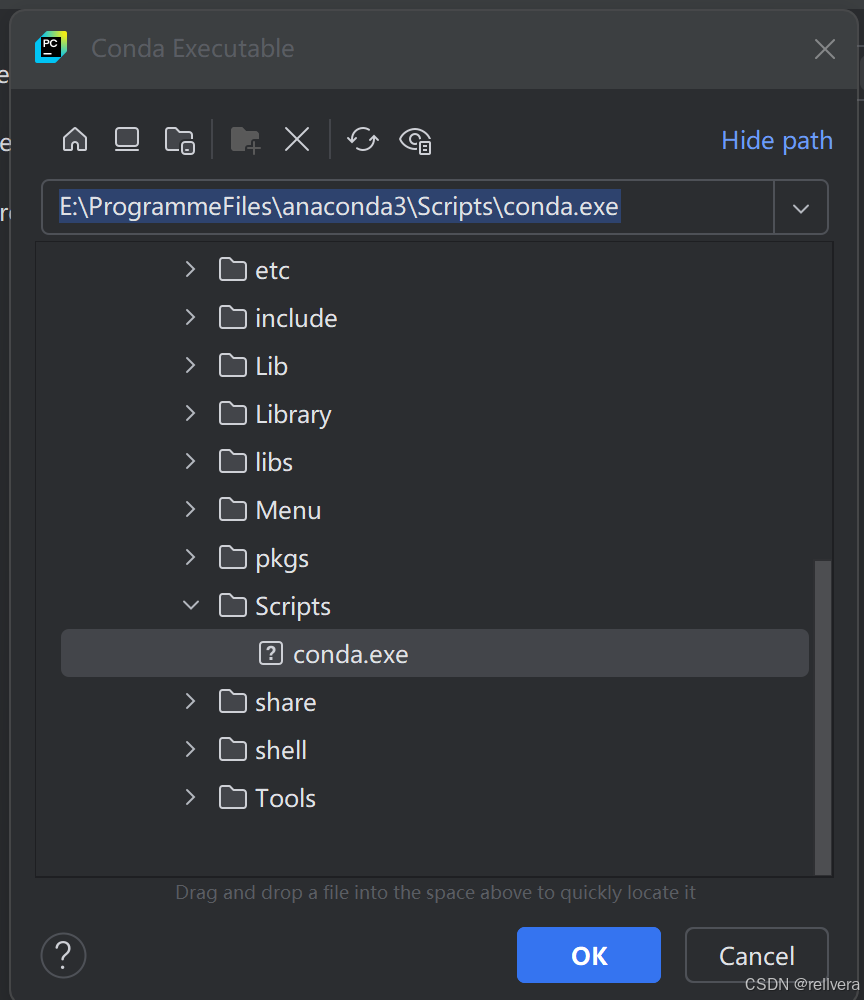The width and height of the screenshot is (864, 1000).
Task: Click inside the conda.exe path field
Action: point(408,207)
